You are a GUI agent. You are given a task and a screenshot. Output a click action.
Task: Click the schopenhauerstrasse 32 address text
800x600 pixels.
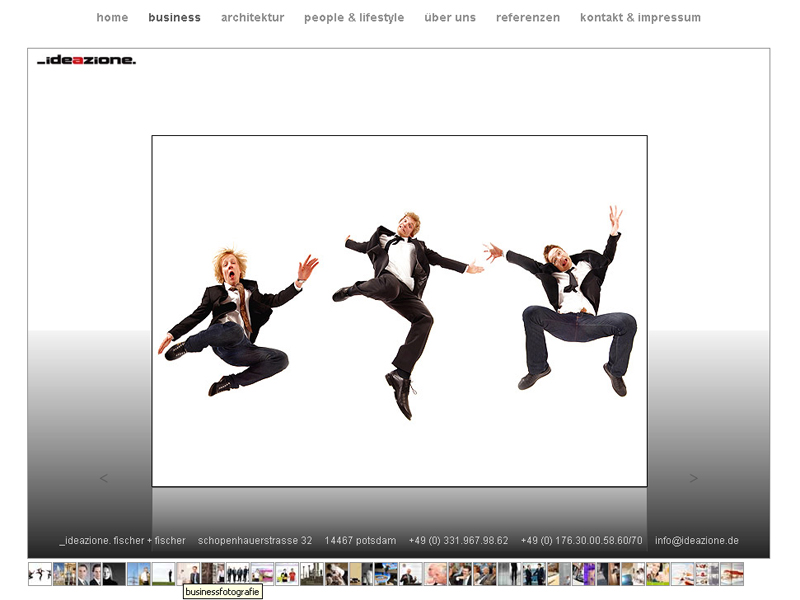pos(255,540)
